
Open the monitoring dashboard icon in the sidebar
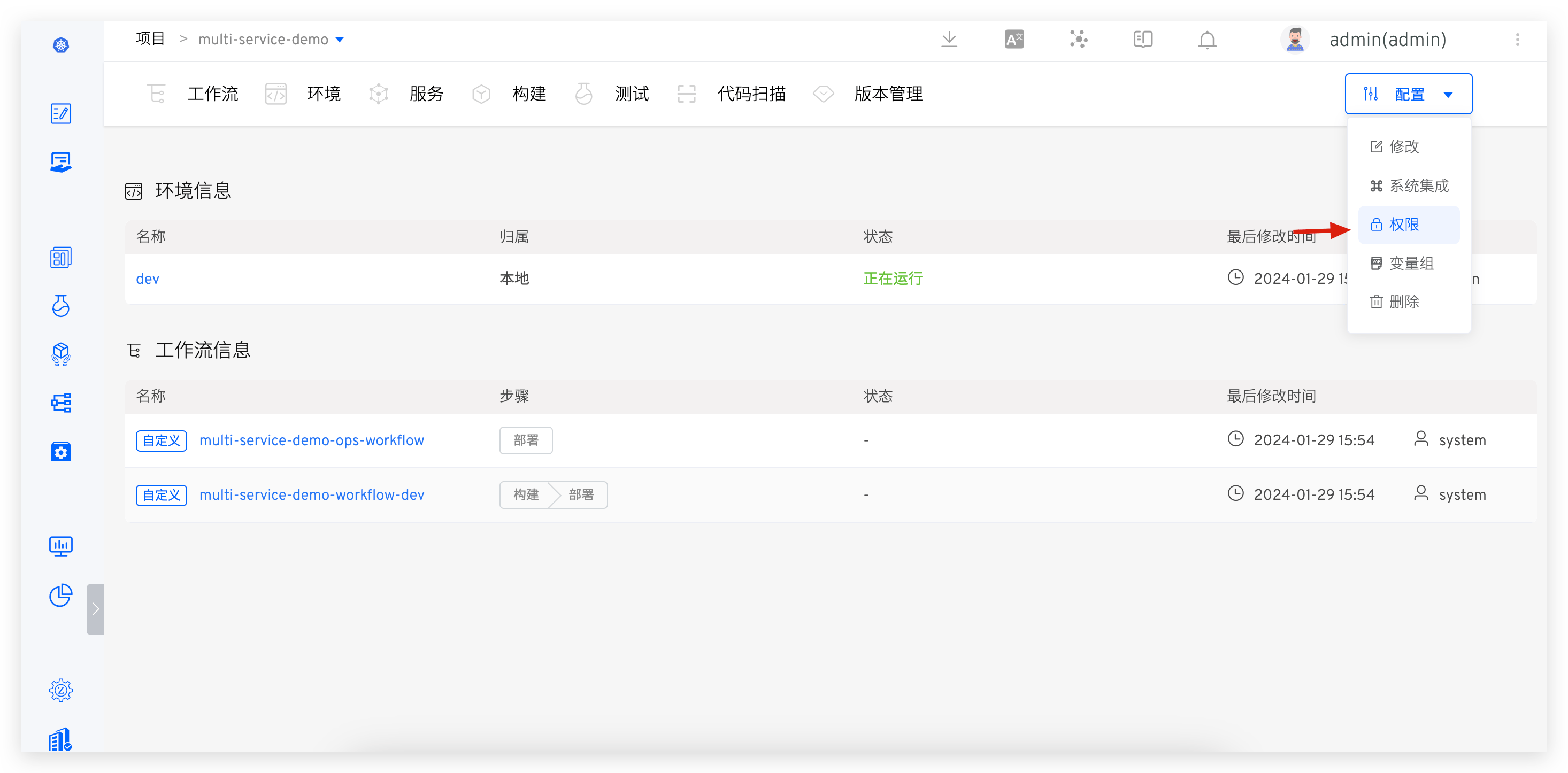coord(60,546)
